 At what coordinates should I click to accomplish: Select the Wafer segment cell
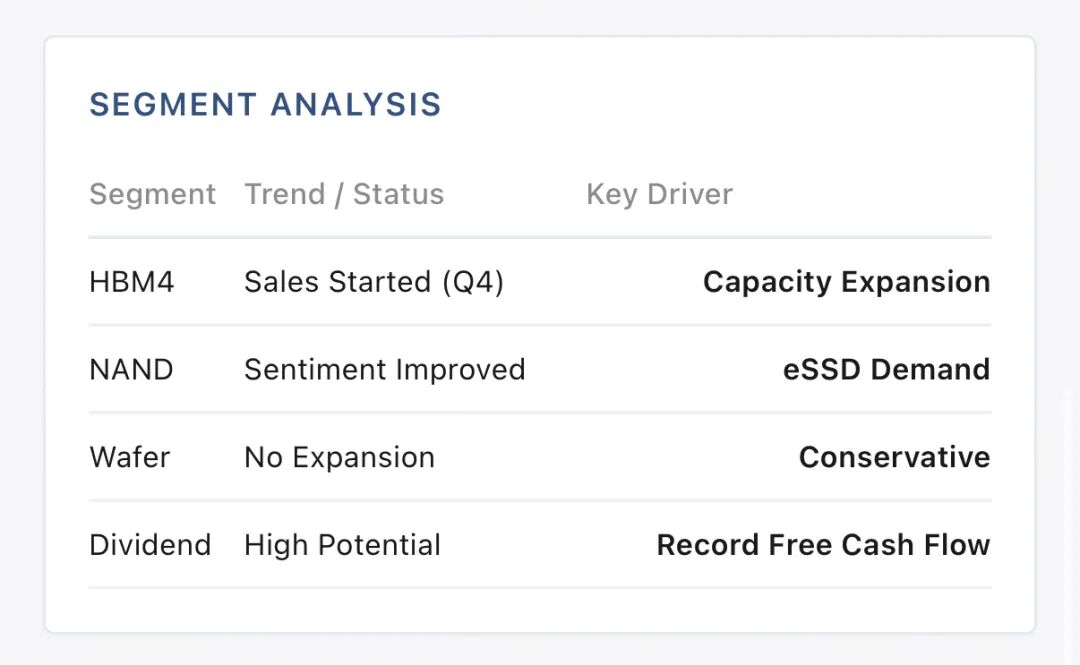click(x=130, y=458)
